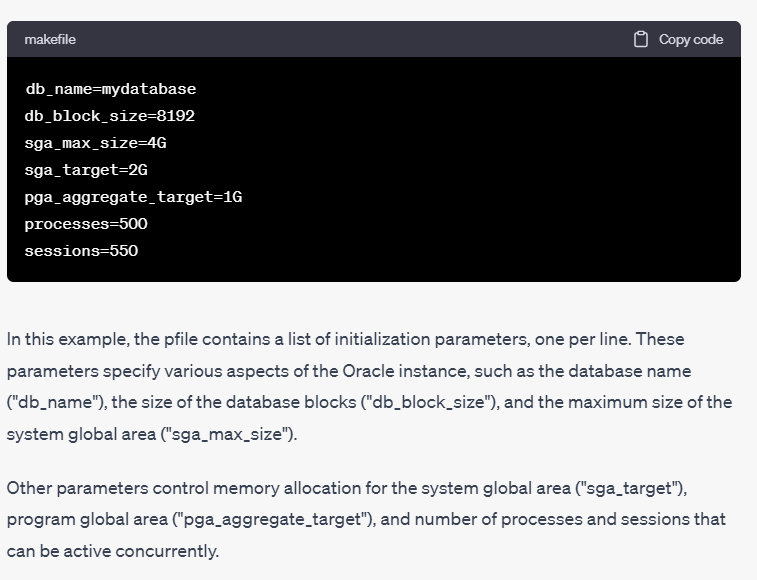Viewport: 757px width, 580px height.
Task: Click the db_block_size=8192 line
Action: [110, 116]
